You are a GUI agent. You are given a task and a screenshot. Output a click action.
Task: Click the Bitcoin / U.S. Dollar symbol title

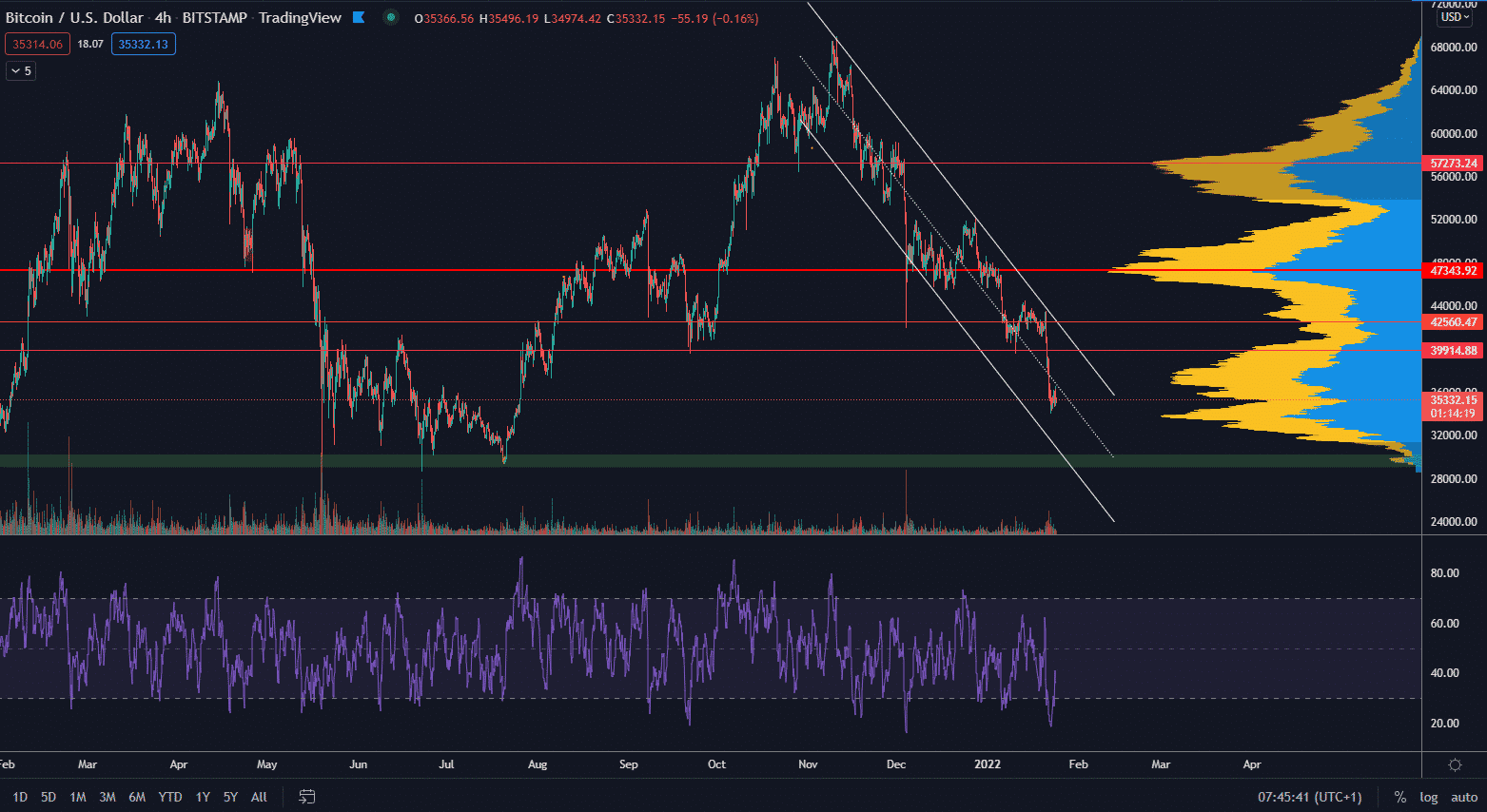click(x=74, y=17)
